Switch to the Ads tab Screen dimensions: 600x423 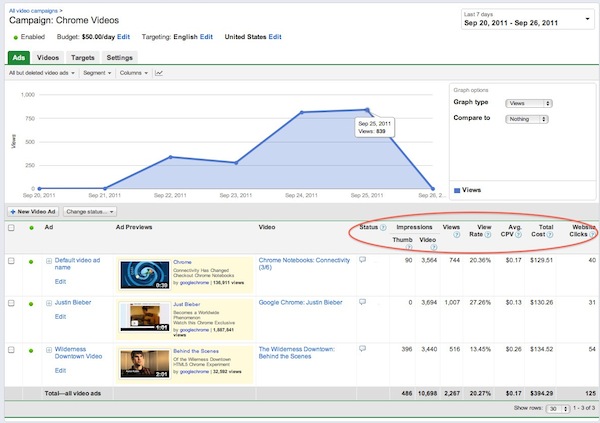pos(19,58)
